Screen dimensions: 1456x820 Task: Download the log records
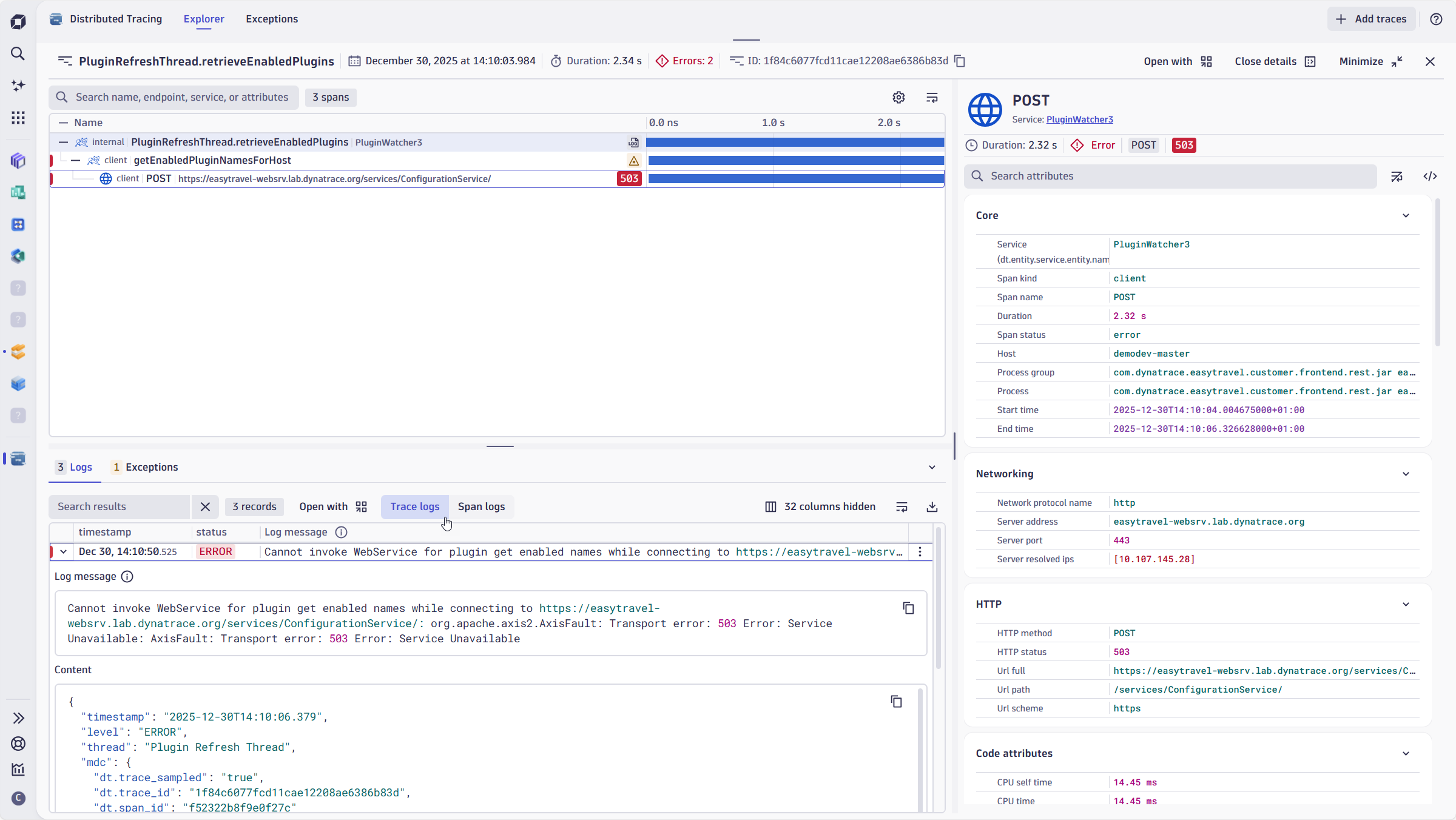(x=932, y=507)
